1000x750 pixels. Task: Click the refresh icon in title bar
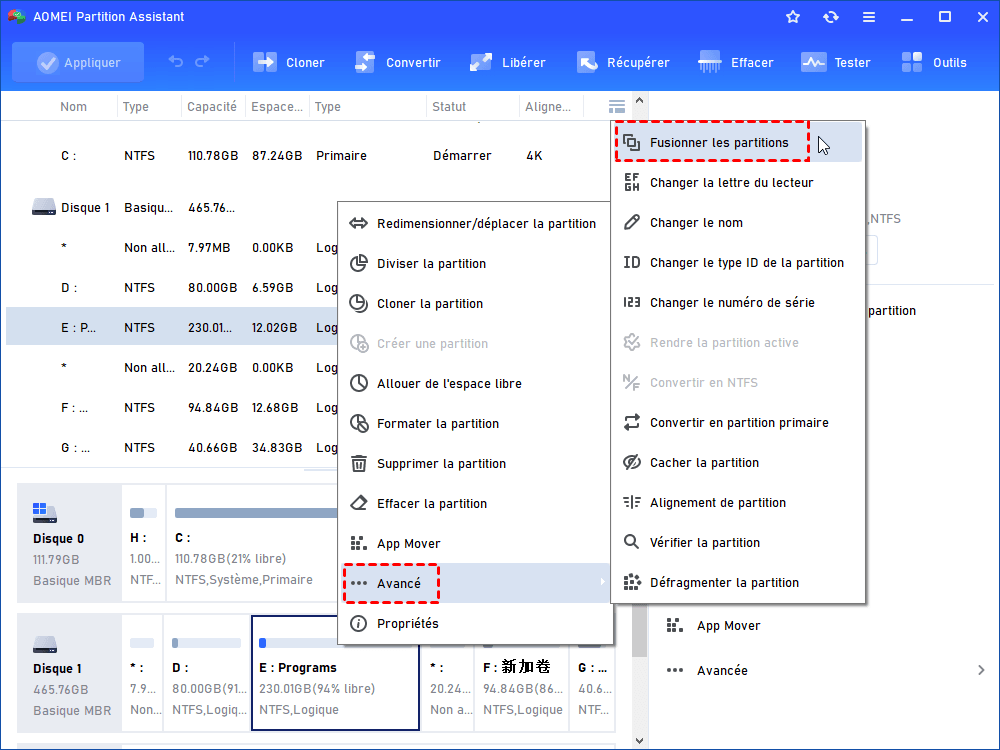[830, 17]
